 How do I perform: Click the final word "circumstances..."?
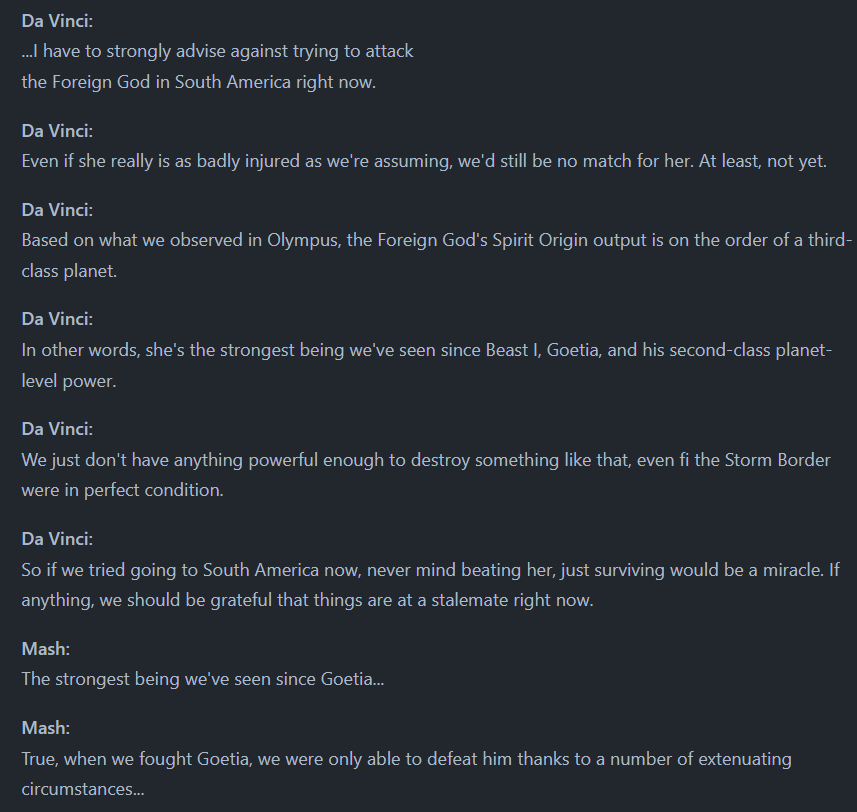pos(83,789)
